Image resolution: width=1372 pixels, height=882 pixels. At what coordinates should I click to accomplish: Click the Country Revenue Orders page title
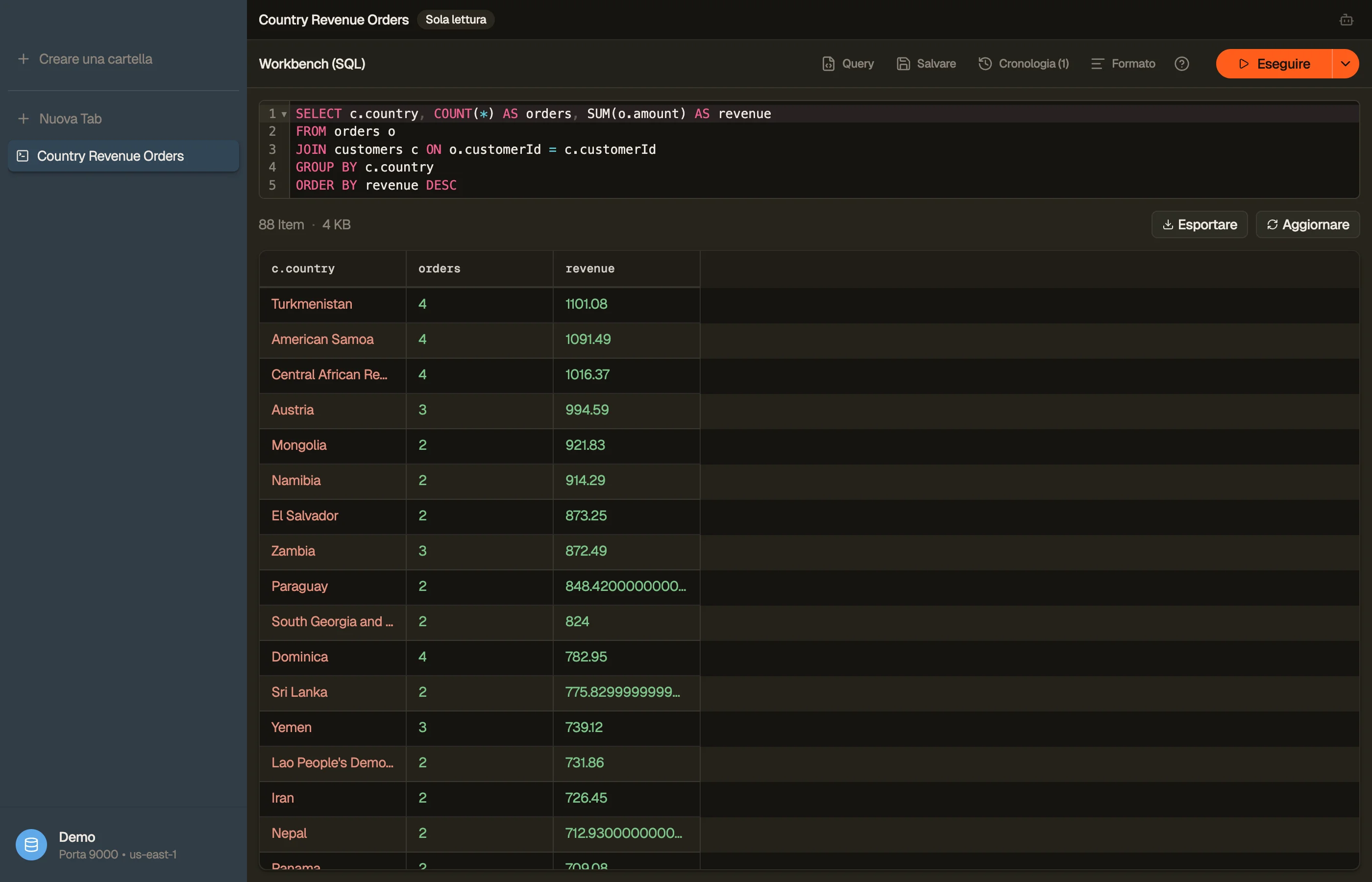[x=334, y=20]
